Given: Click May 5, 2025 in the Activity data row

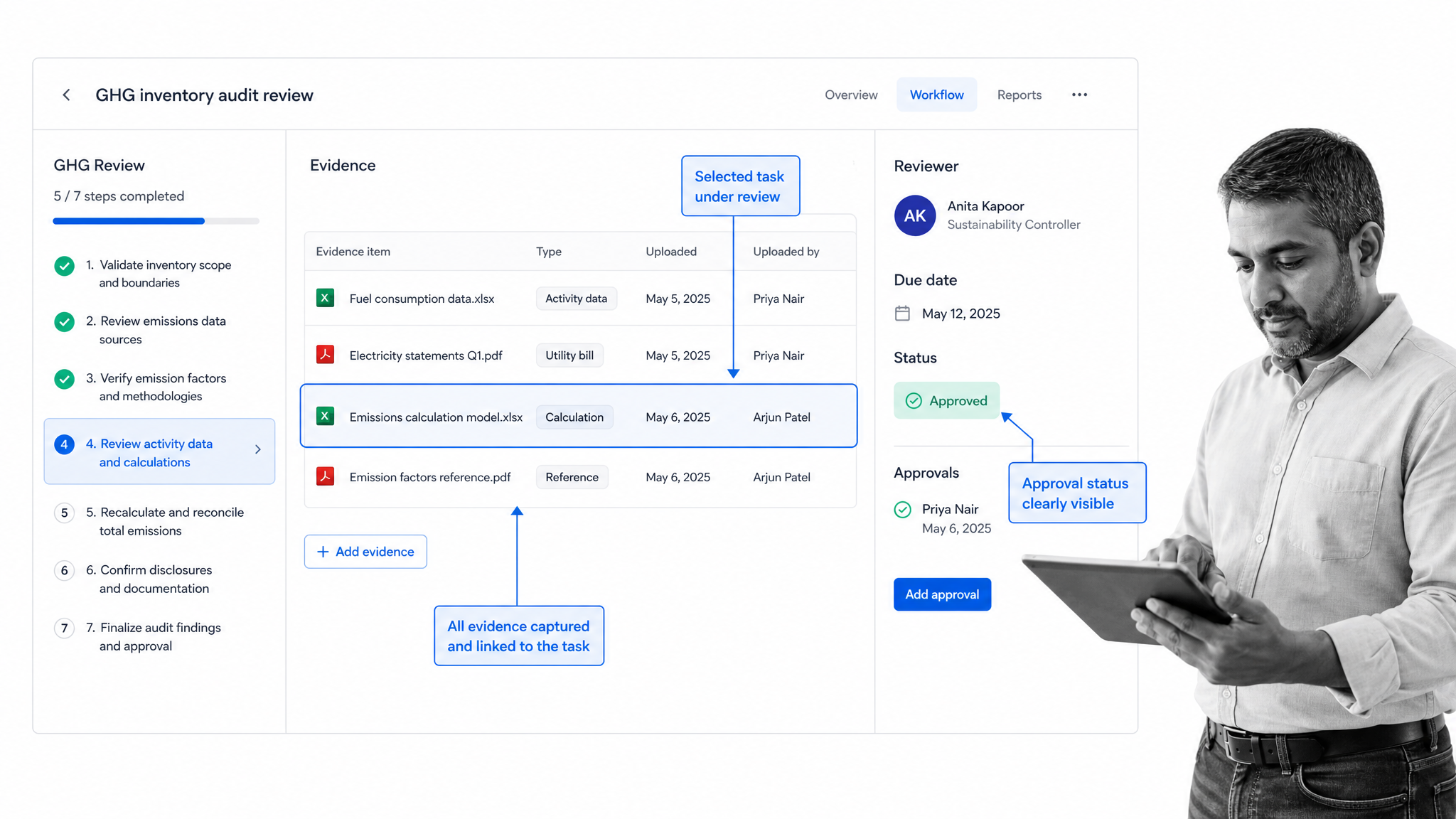Looking at the screenshot, I should click(x=678, y=299).
